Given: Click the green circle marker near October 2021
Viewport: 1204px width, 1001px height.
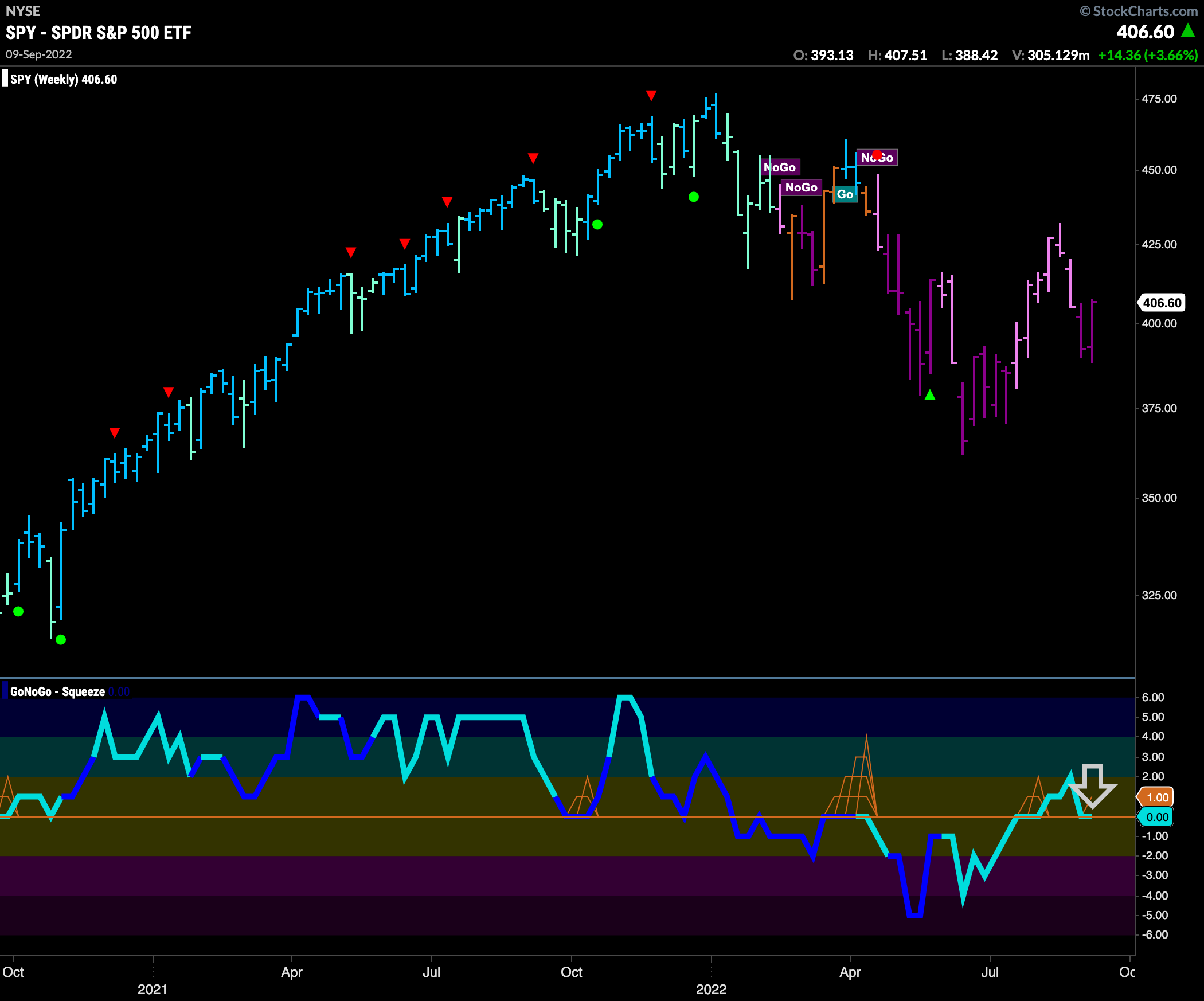Looking at the screenshot, I should click(597, 224).
